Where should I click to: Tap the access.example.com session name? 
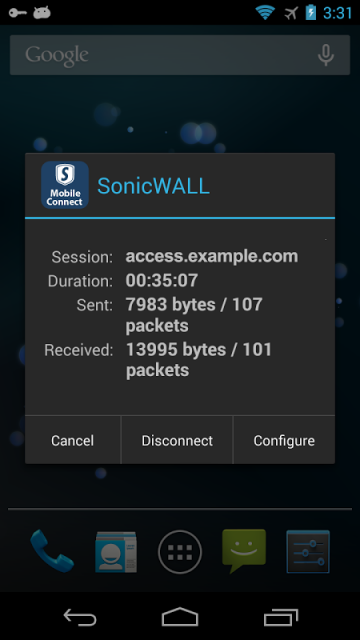[212, 256]
